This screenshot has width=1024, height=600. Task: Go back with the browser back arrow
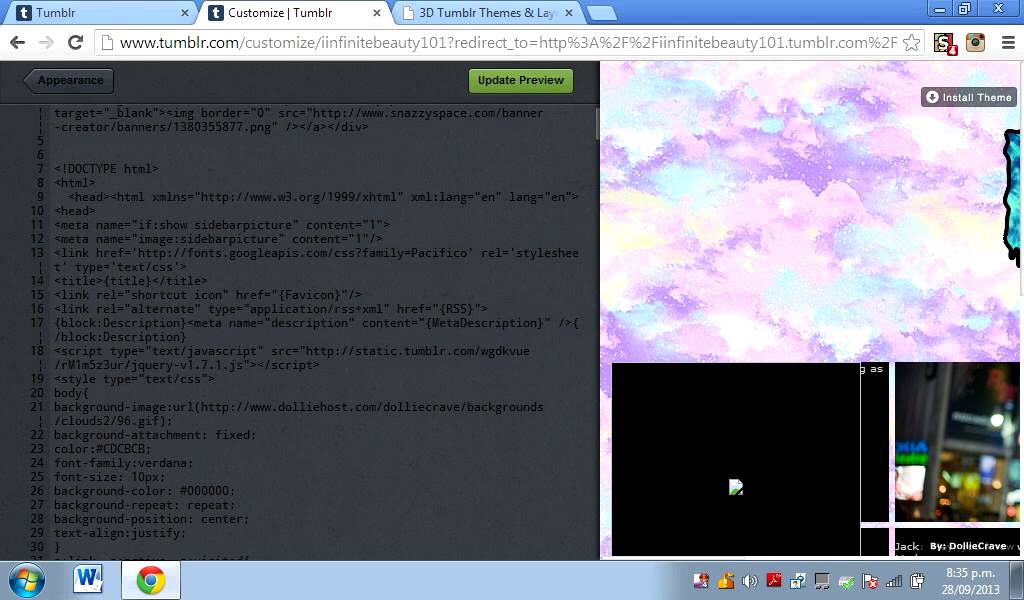(18, 42)
